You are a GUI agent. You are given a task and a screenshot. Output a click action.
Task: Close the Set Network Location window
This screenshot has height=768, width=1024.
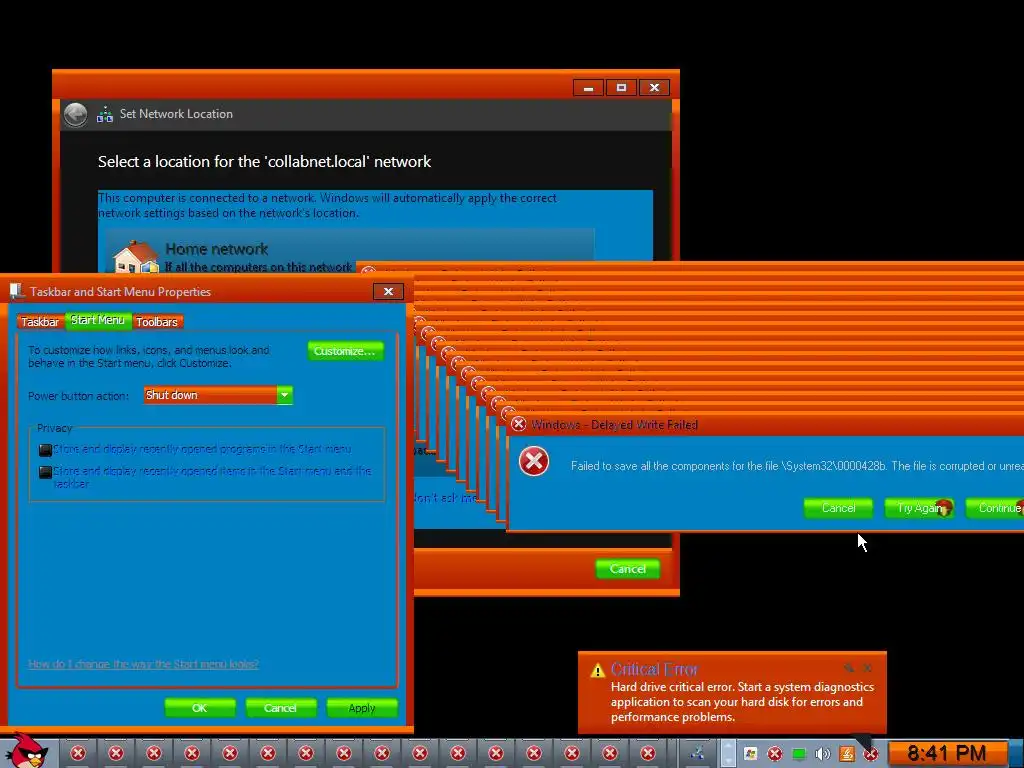click(654, 88)
